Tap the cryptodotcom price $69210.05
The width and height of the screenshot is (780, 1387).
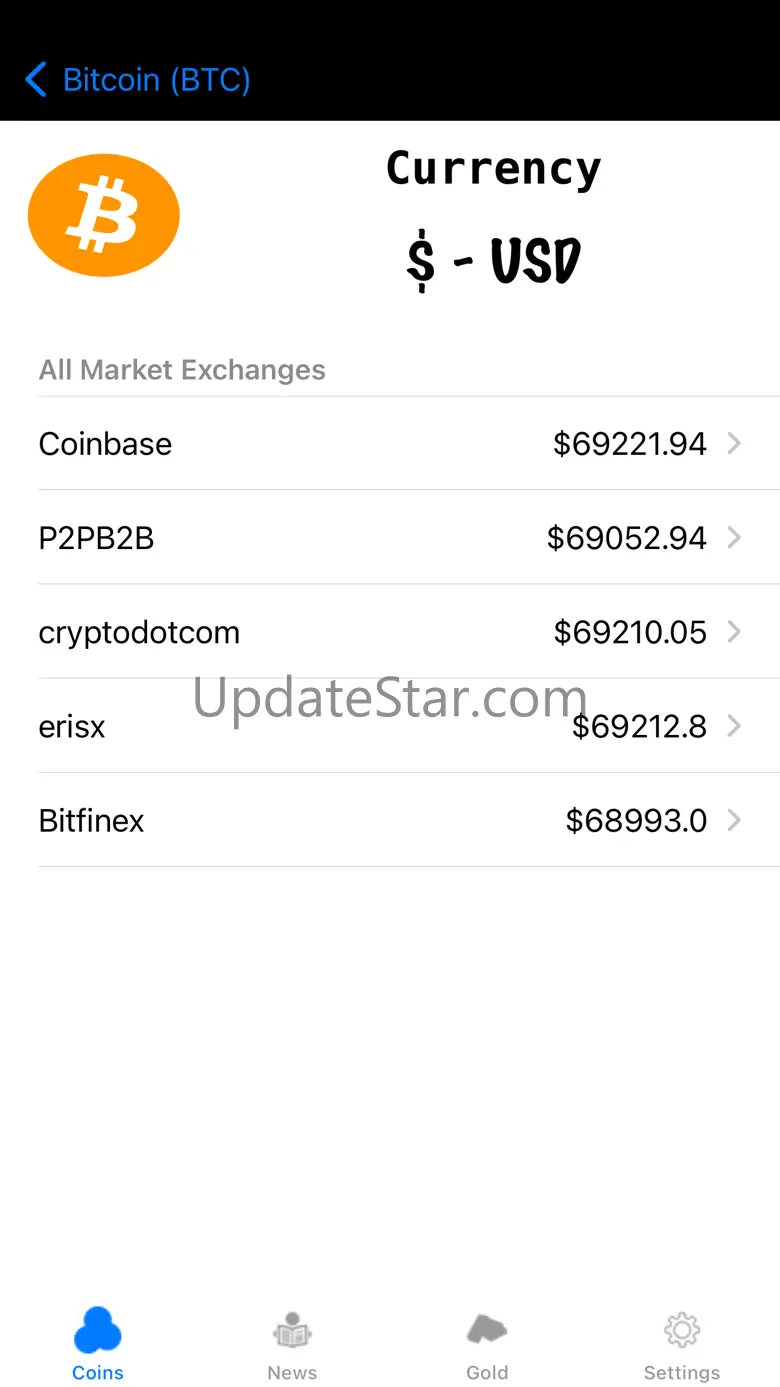[x=630, y=632]
